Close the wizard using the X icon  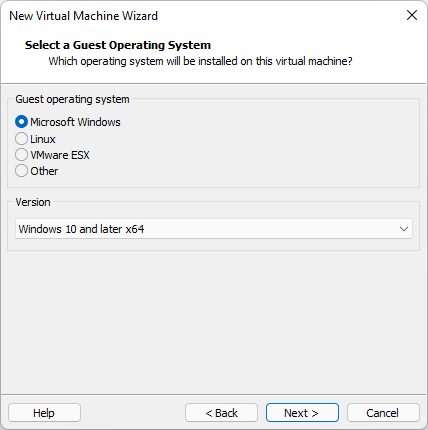pyautogui.click(x=412, y=15)
